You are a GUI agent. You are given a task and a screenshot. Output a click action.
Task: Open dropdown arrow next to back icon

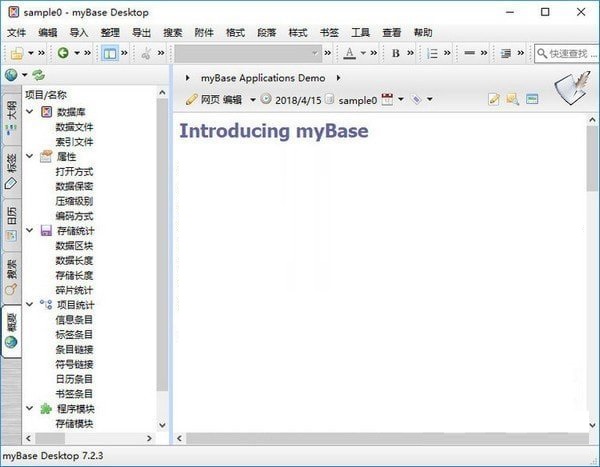pyautogui.click(x=77, y=53)
